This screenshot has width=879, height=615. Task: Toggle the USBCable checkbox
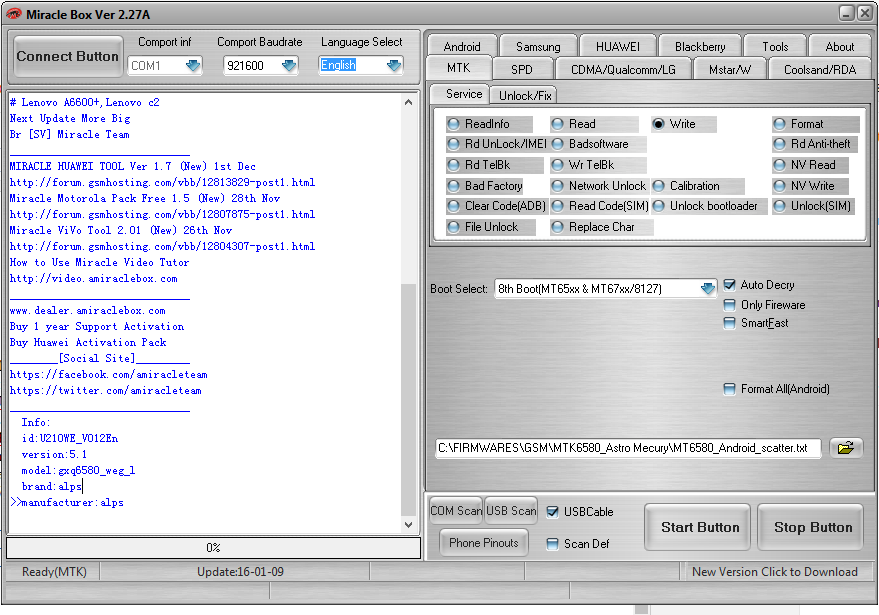tap(552, 512)
